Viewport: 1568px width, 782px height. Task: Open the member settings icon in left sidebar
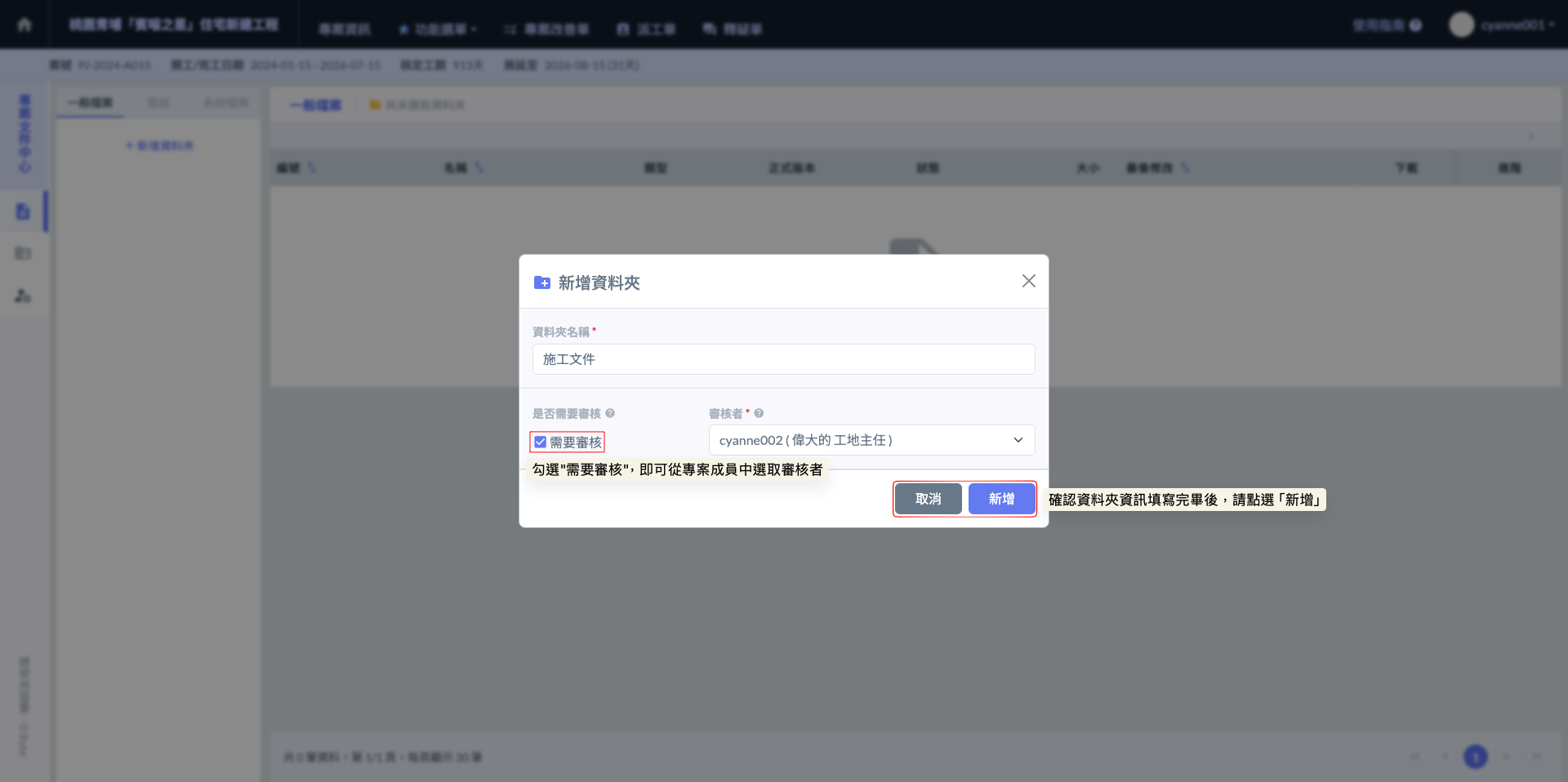coord(23,295)
